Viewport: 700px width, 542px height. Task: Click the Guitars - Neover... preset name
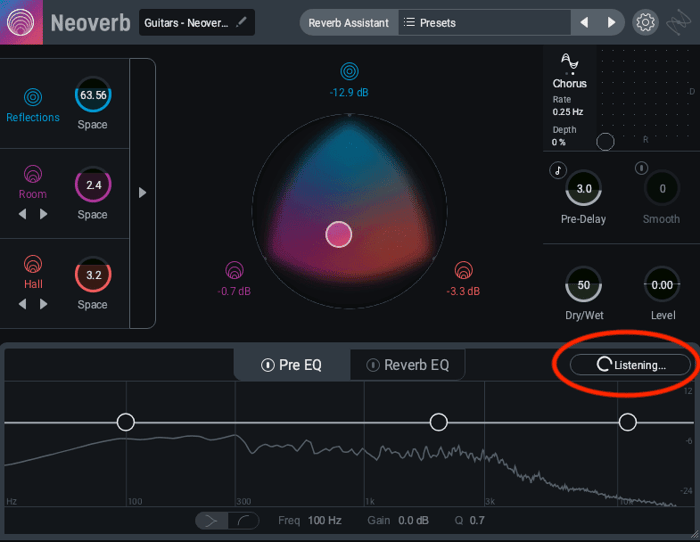point(186,23)
